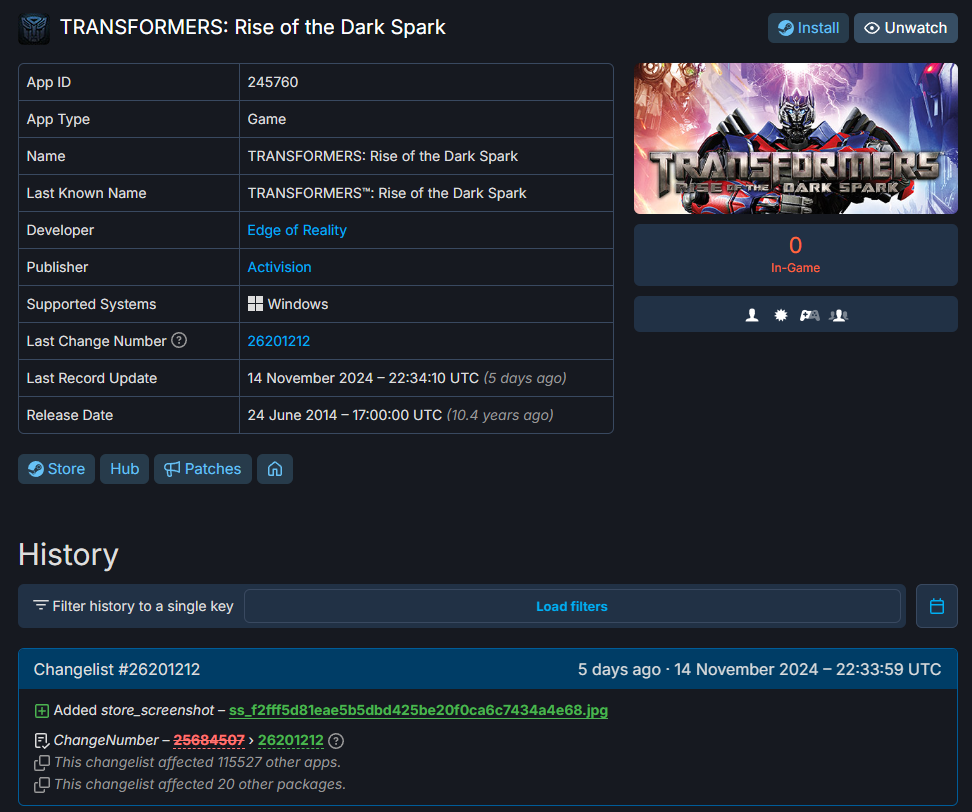Click the green plus Added icon
Image resolution: width=972 pixels, height=812 pixels.
click(42, 710)
